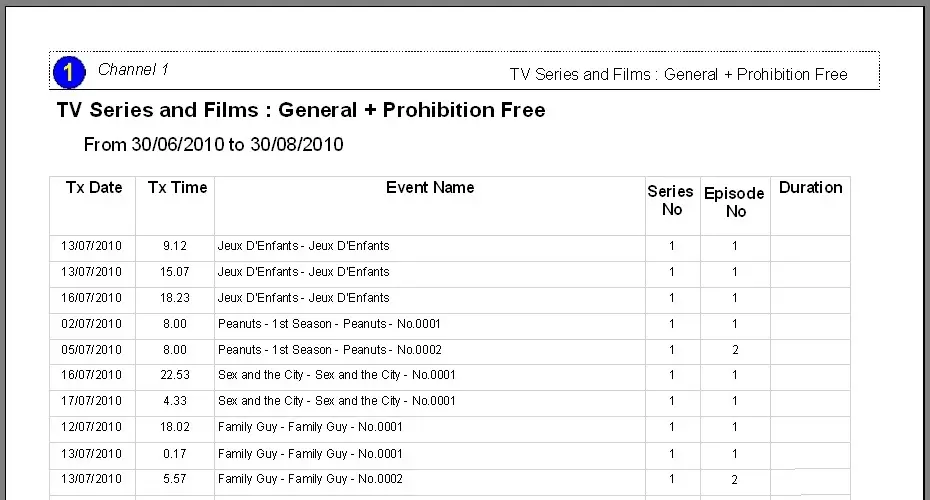This screenshot has height=500, width=930.
Task: Select the 02/07/2010 Tx Date cell
Action: 91,324
